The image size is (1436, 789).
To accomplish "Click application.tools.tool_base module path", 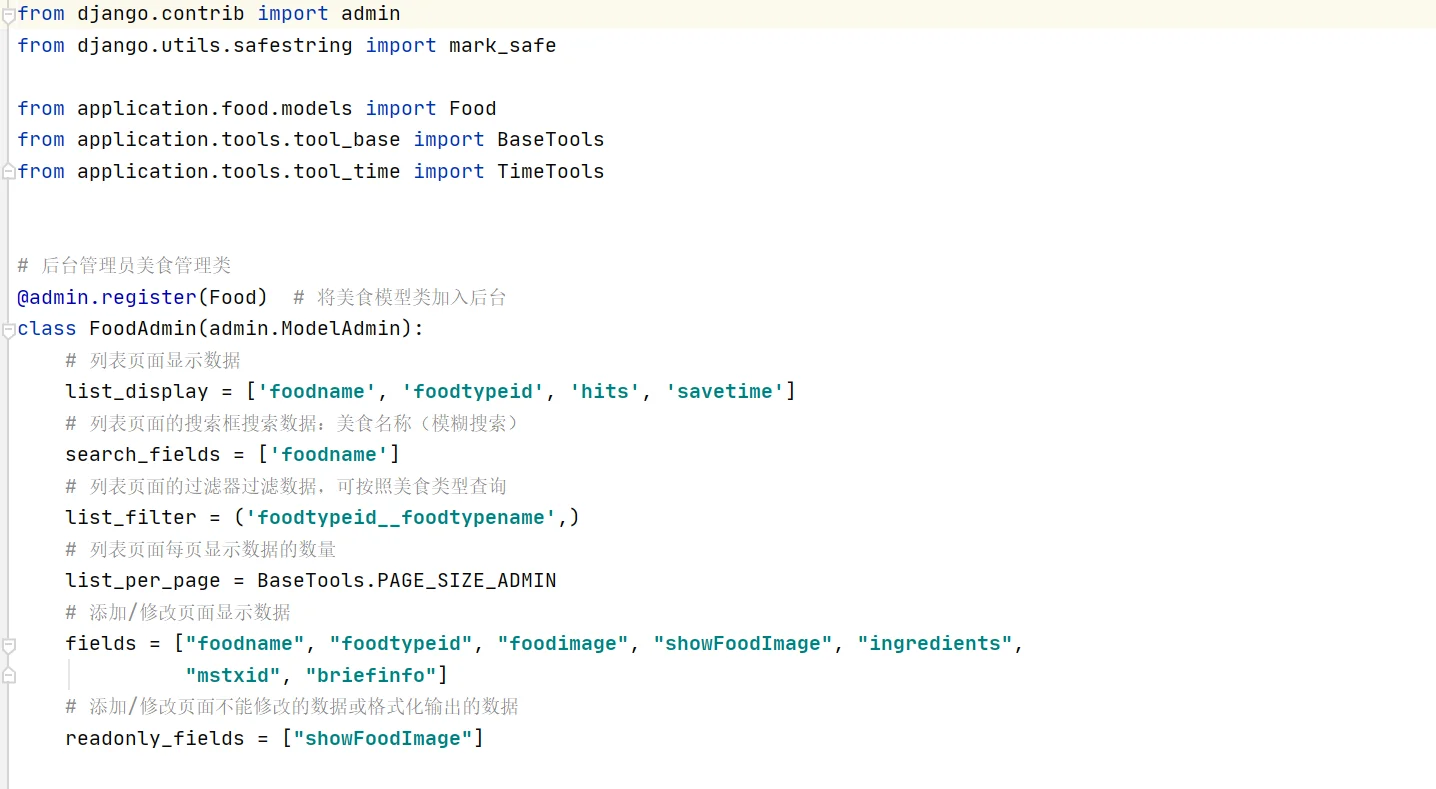I will pos(239,139).
